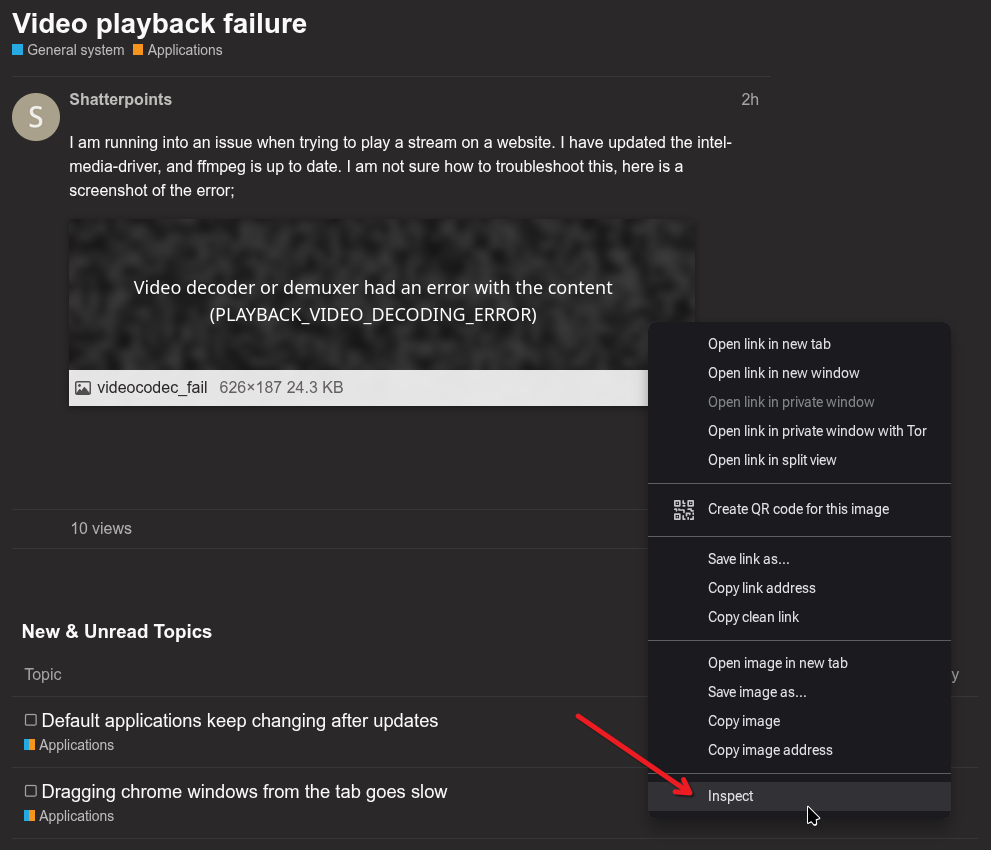Open the Shatterpoints username link
This screenshot has width=991, height=850.
pyautogui.click(x=121, y=99)
